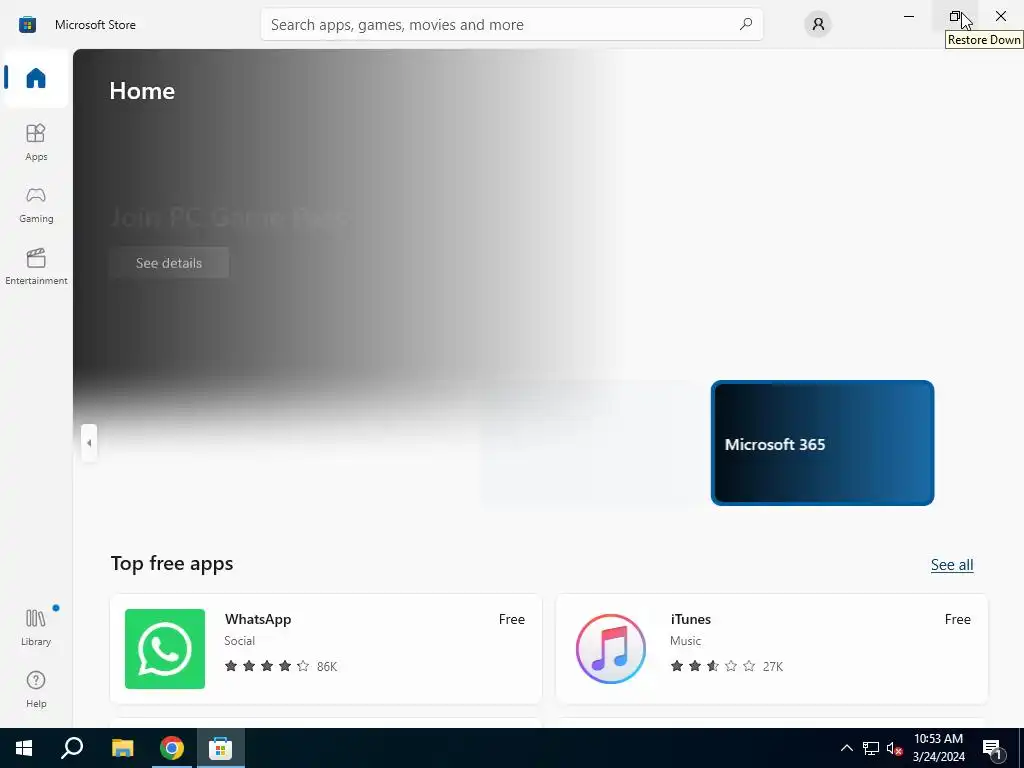
Task: Click Microsoft Store taskbar icon
Action: coord(221,748)
